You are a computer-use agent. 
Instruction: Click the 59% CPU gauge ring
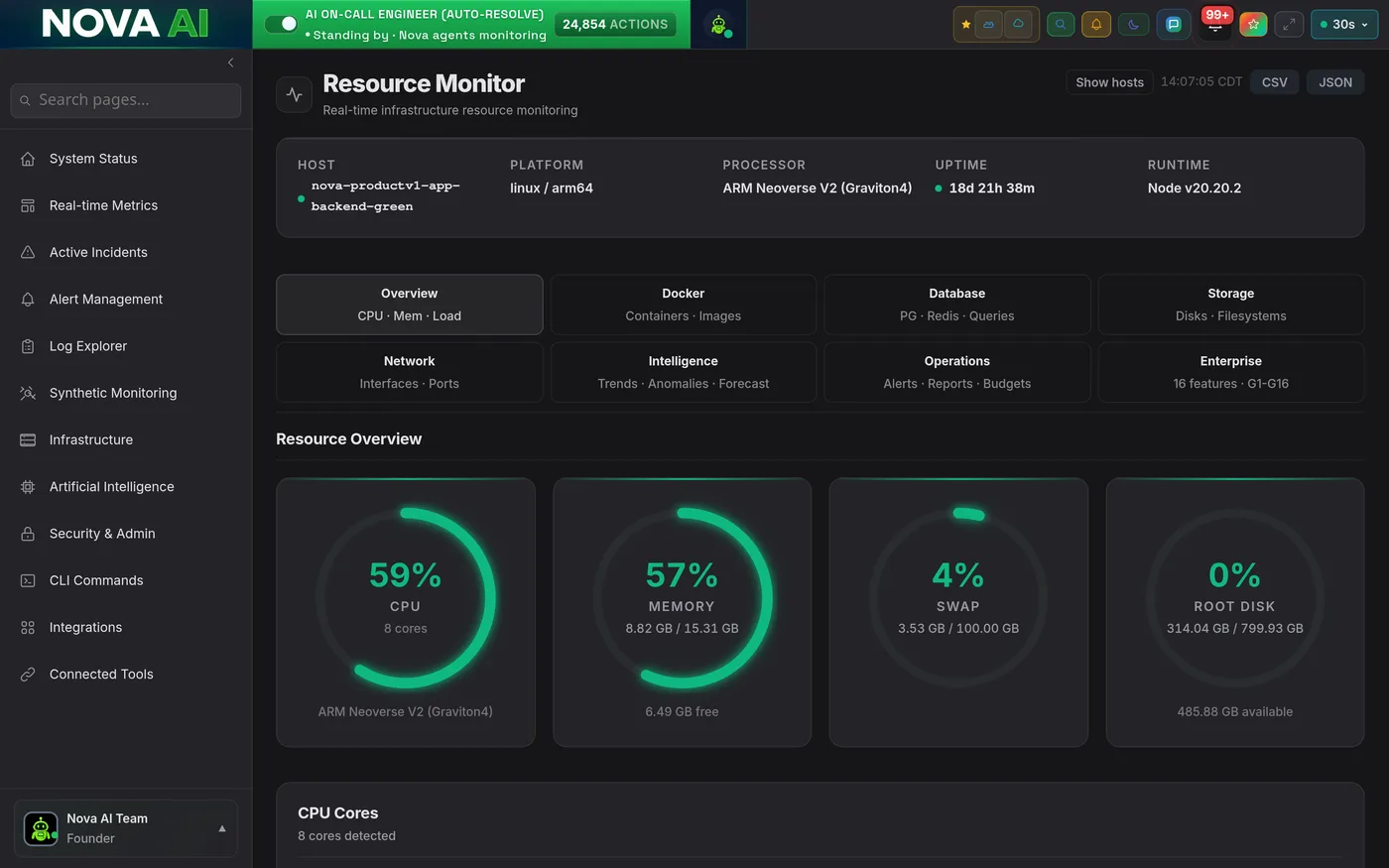(406, 598)
